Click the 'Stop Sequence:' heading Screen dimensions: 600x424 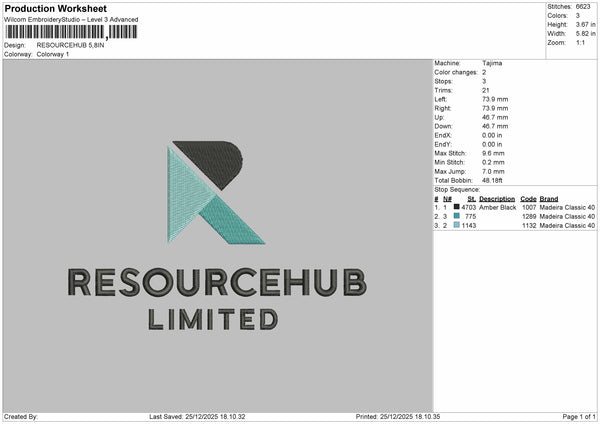(x=457, y=190)
